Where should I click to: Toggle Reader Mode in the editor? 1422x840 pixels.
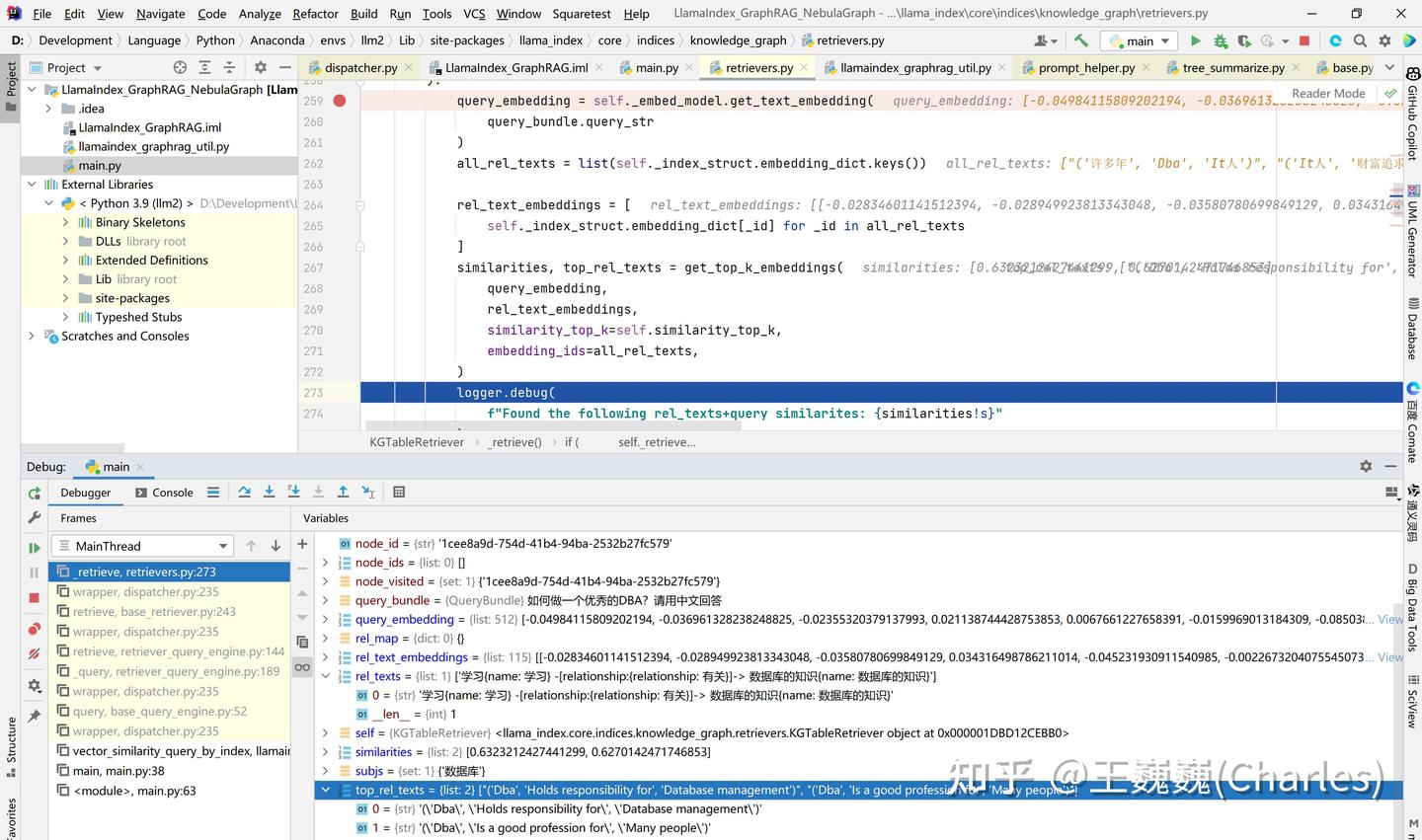click(x=1328, y=94)
